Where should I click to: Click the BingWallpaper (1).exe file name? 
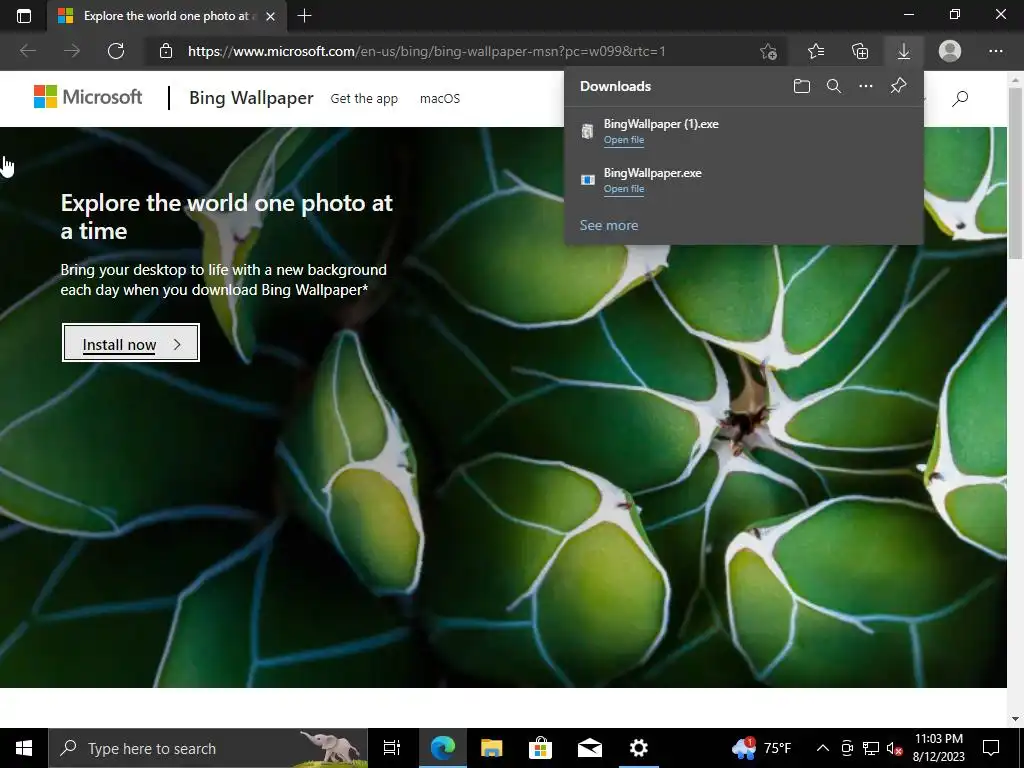point(661,124)
